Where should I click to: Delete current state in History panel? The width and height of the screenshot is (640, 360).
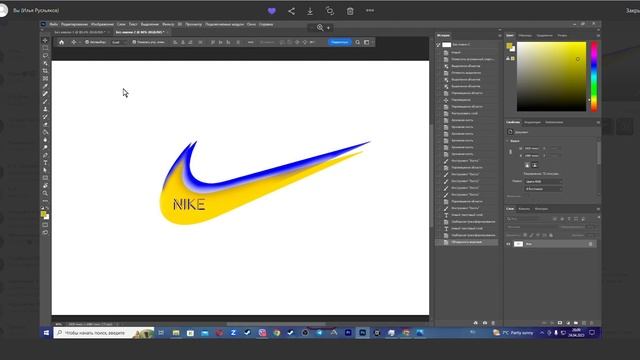(x=493, y=323)
